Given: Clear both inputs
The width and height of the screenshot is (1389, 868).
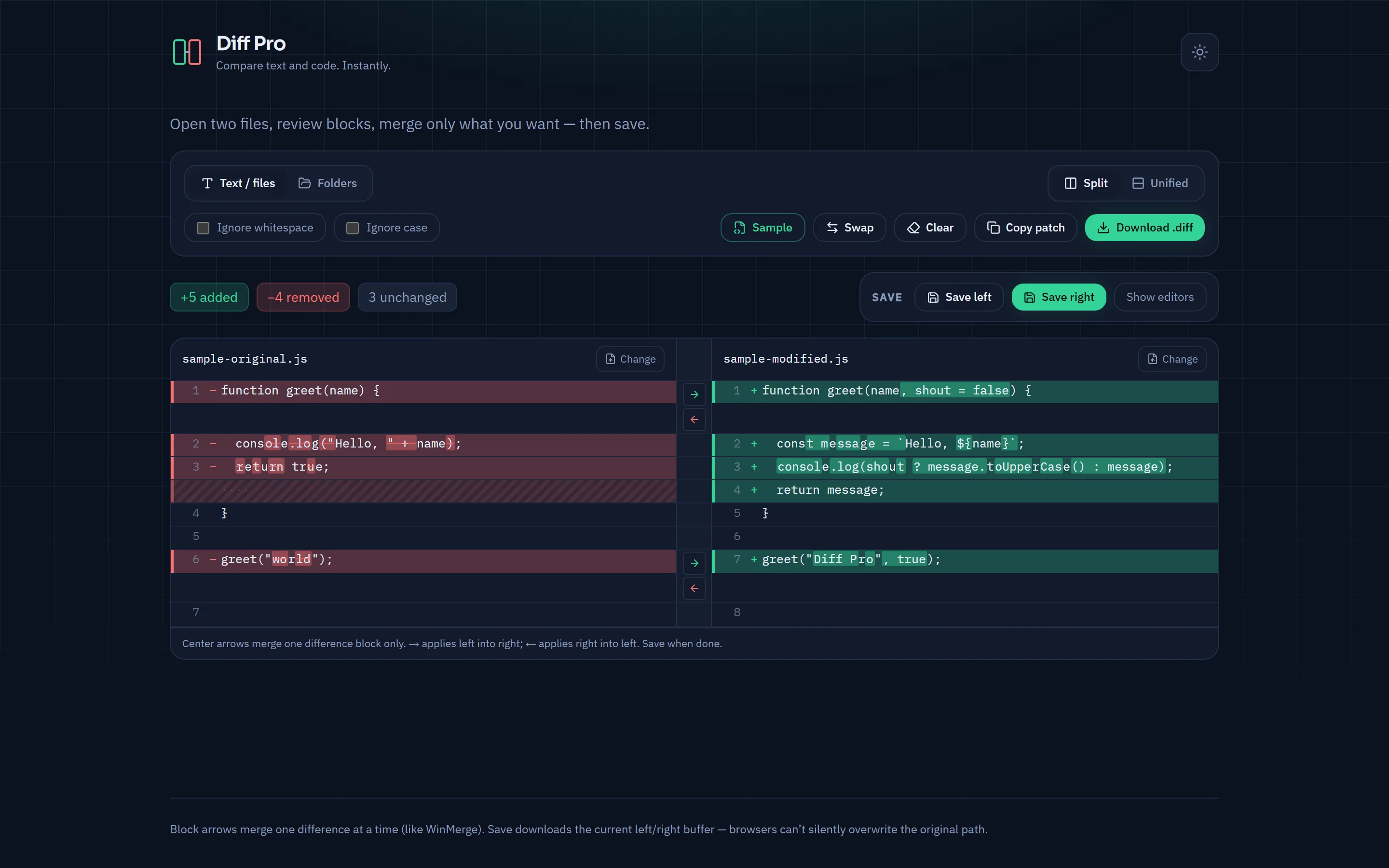Looking at the screenshot, I should (930, 228).
